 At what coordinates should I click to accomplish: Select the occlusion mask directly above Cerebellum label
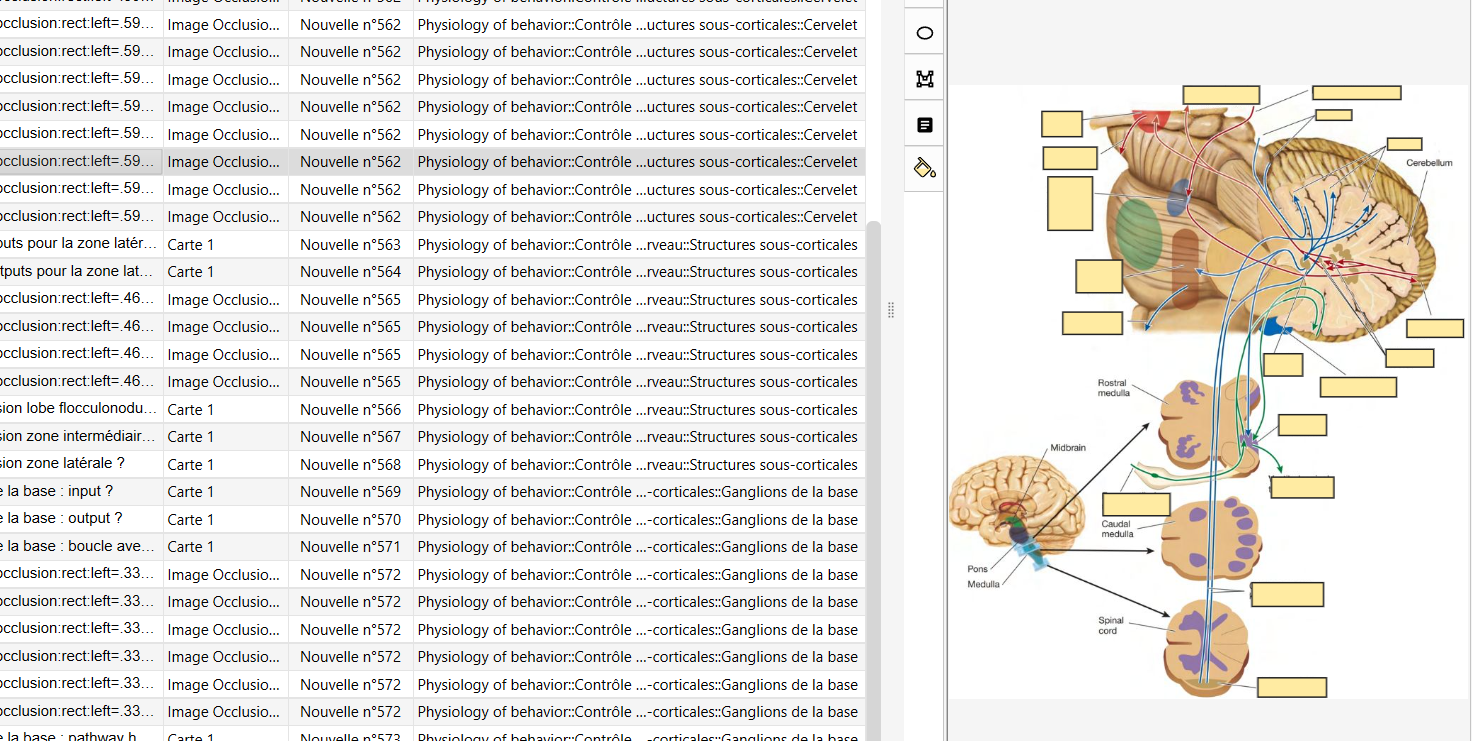point(1404,144)
